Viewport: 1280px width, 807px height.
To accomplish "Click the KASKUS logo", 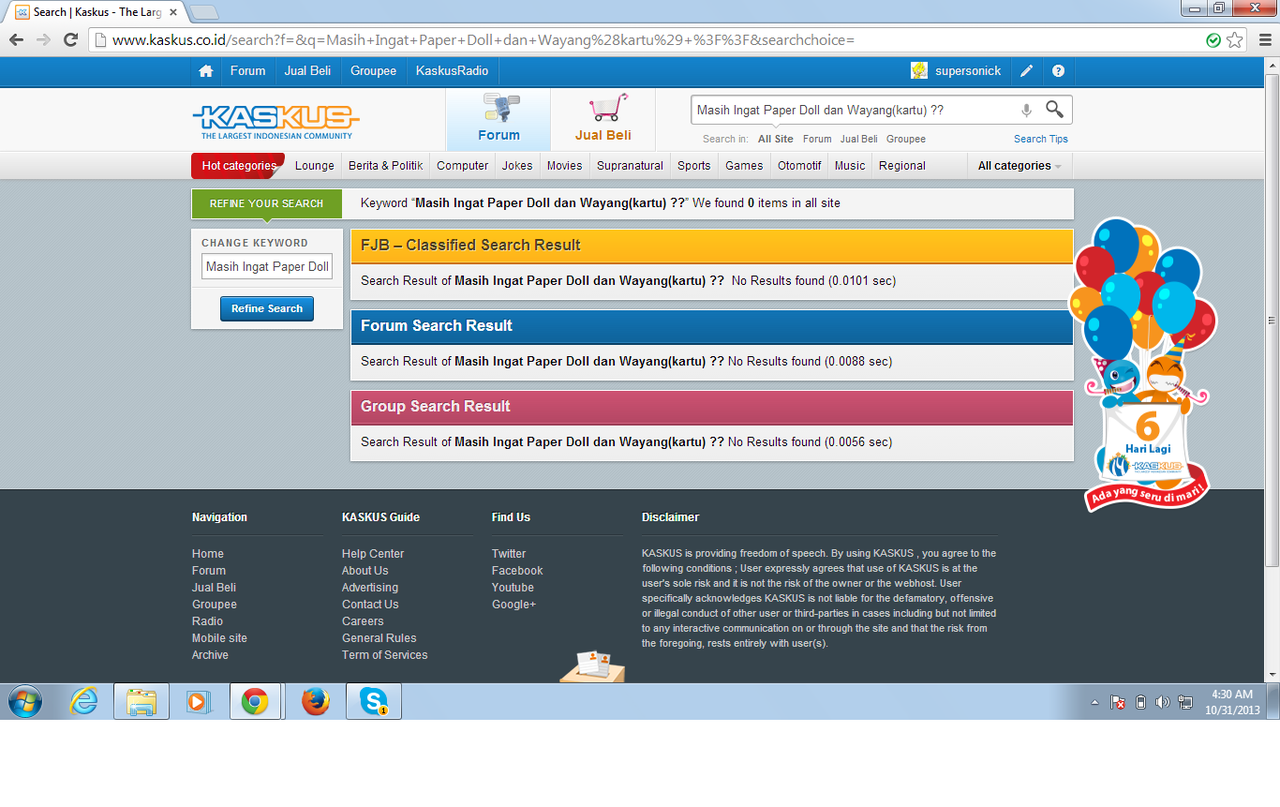I will [276, 121].
